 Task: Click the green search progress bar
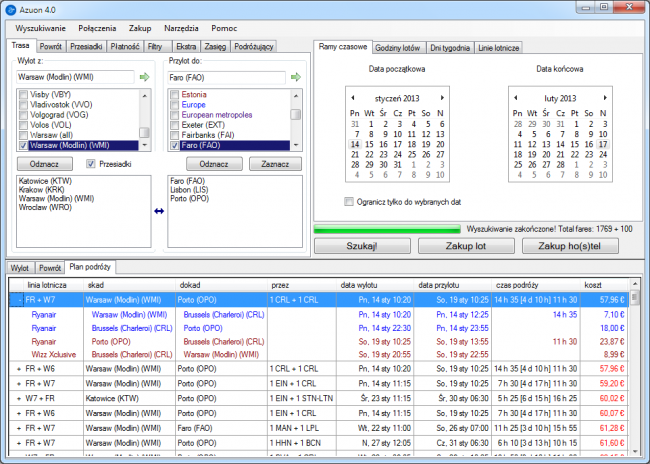(388, 229)
